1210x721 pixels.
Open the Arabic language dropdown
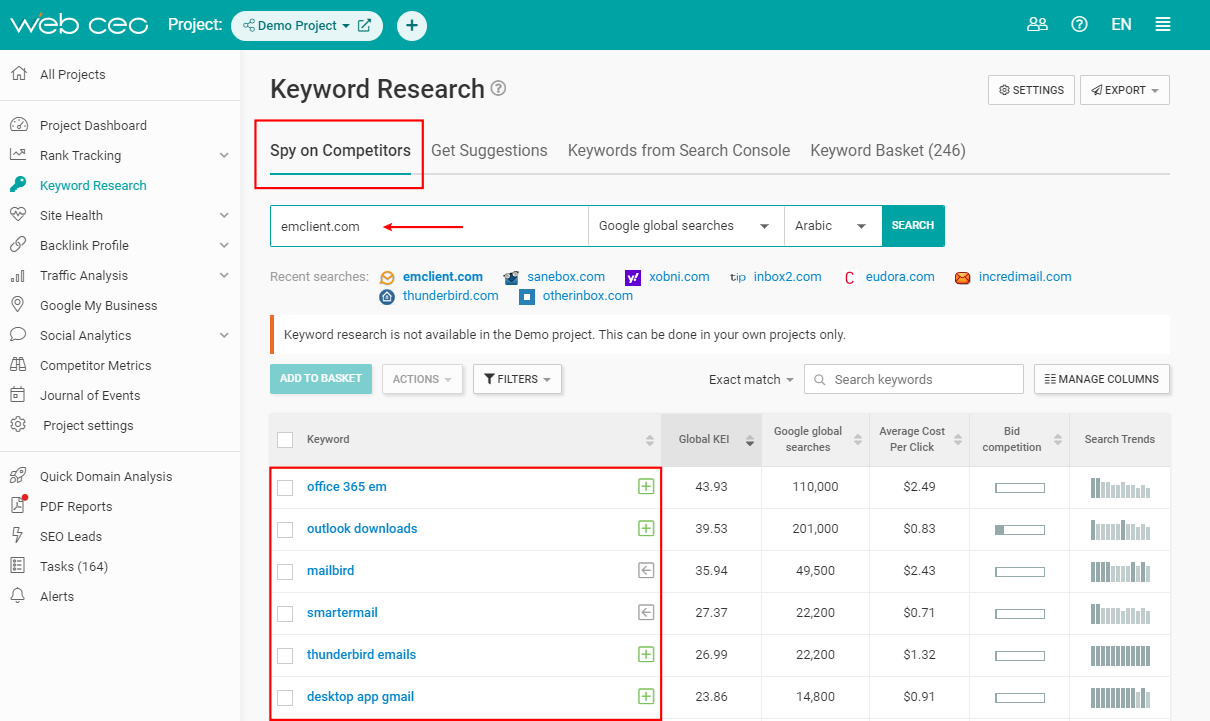click(833, 226)
